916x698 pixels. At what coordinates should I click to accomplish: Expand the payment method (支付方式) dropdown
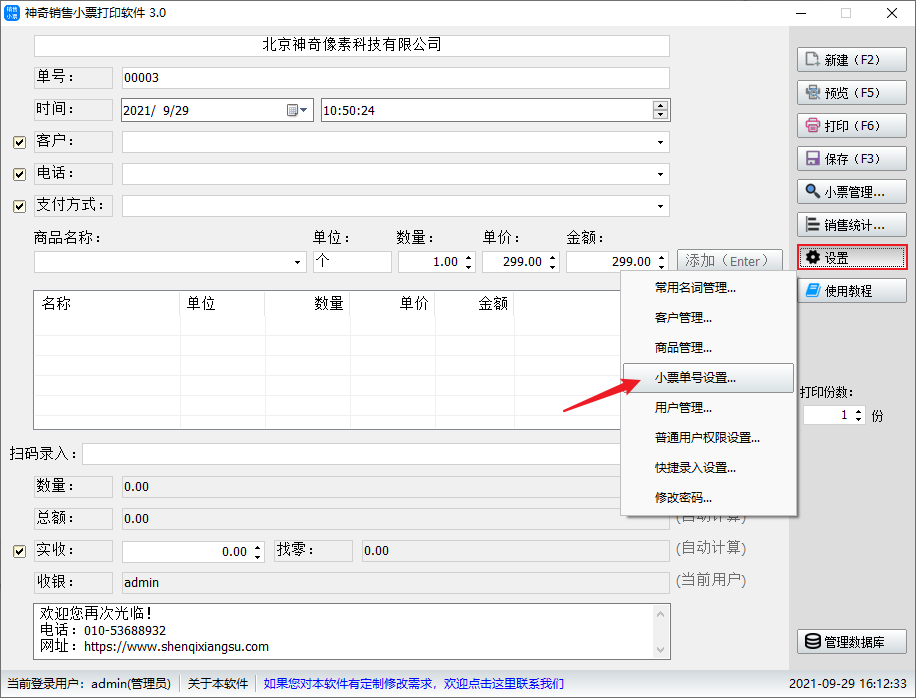(660, 207)
